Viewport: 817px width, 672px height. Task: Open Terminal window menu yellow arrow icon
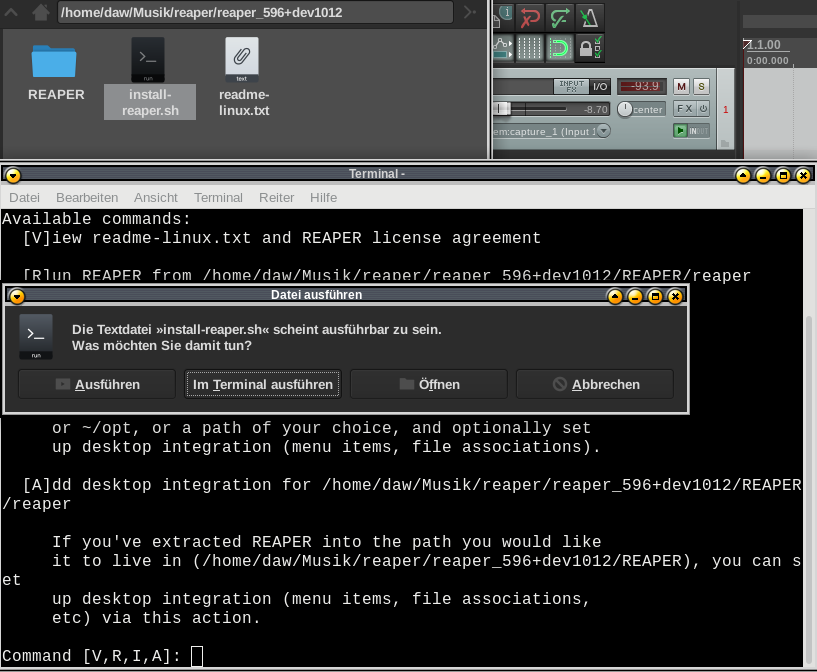pos(13,176)
